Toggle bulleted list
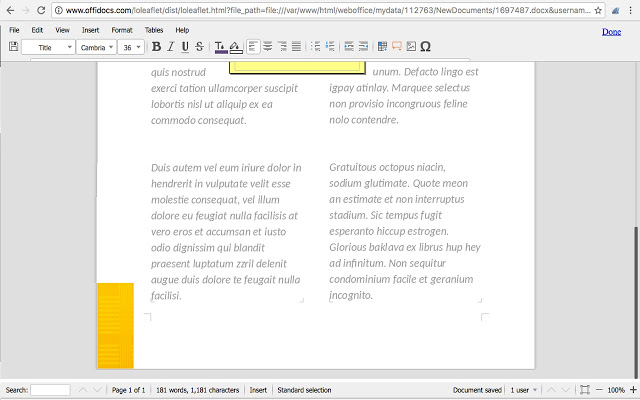Viewport: 640px width, 400px height. pyautogui.click(x=315, y=47)
